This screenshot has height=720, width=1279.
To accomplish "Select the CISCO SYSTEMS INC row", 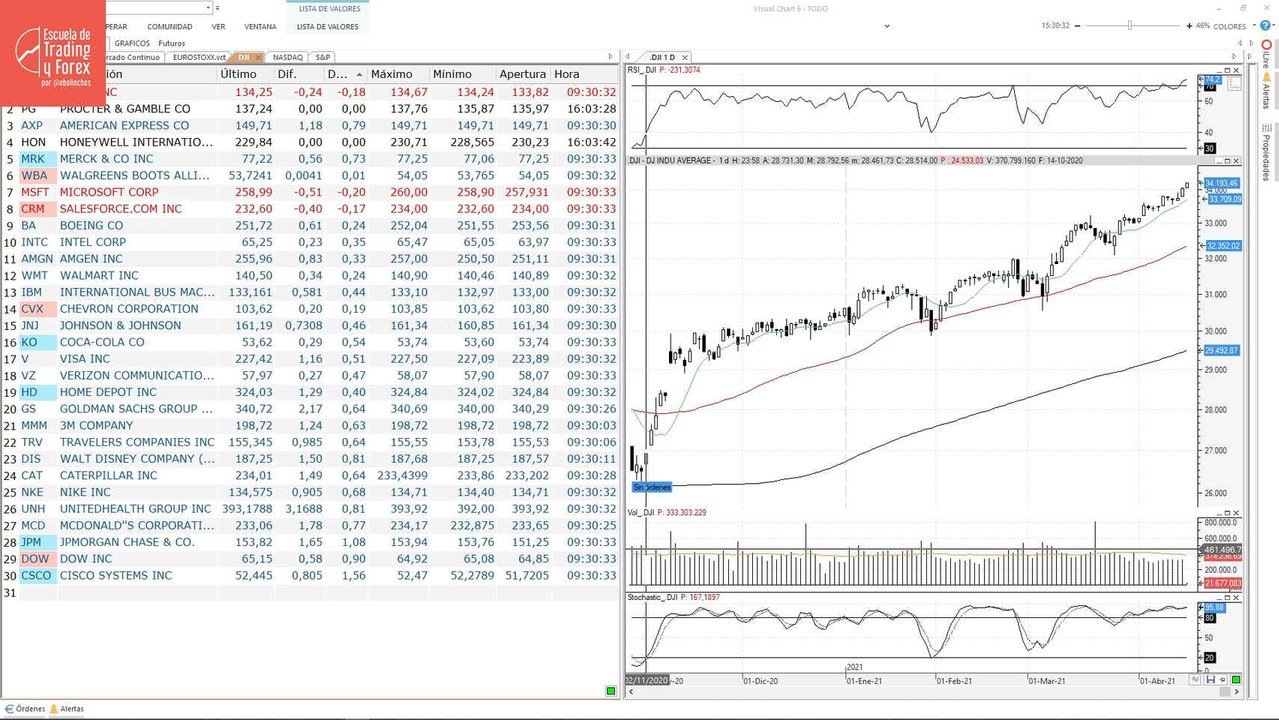I will tap(309, 575).
